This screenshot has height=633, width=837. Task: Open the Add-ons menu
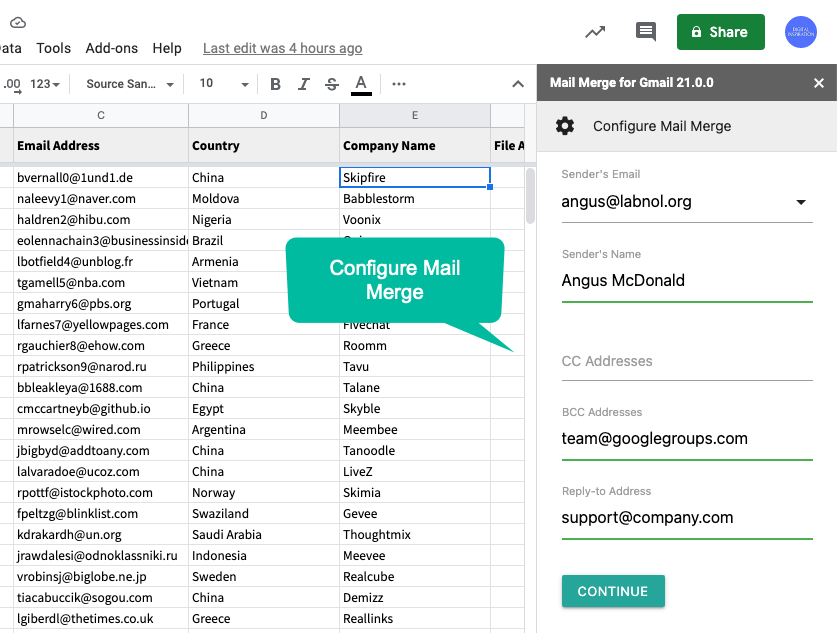[113, 47]
